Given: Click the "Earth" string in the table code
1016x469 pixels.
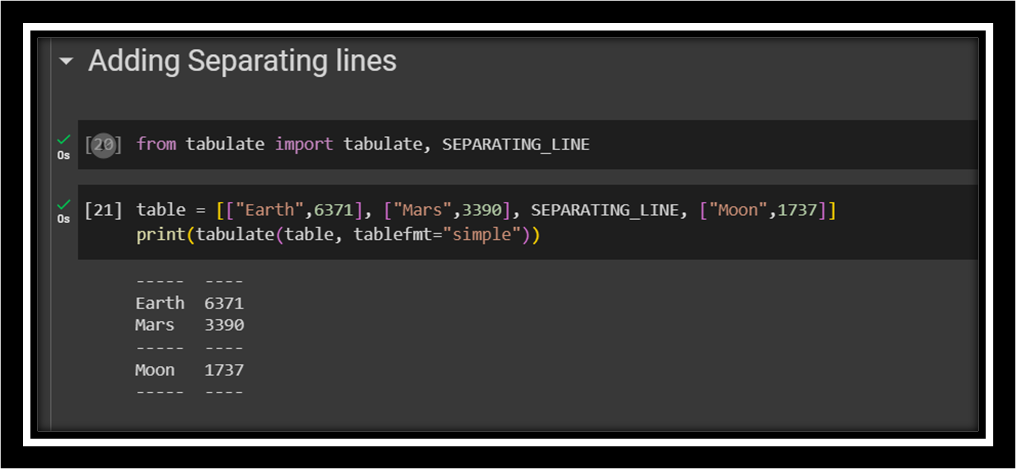Looking at the screenshot, I should [269, 210].
